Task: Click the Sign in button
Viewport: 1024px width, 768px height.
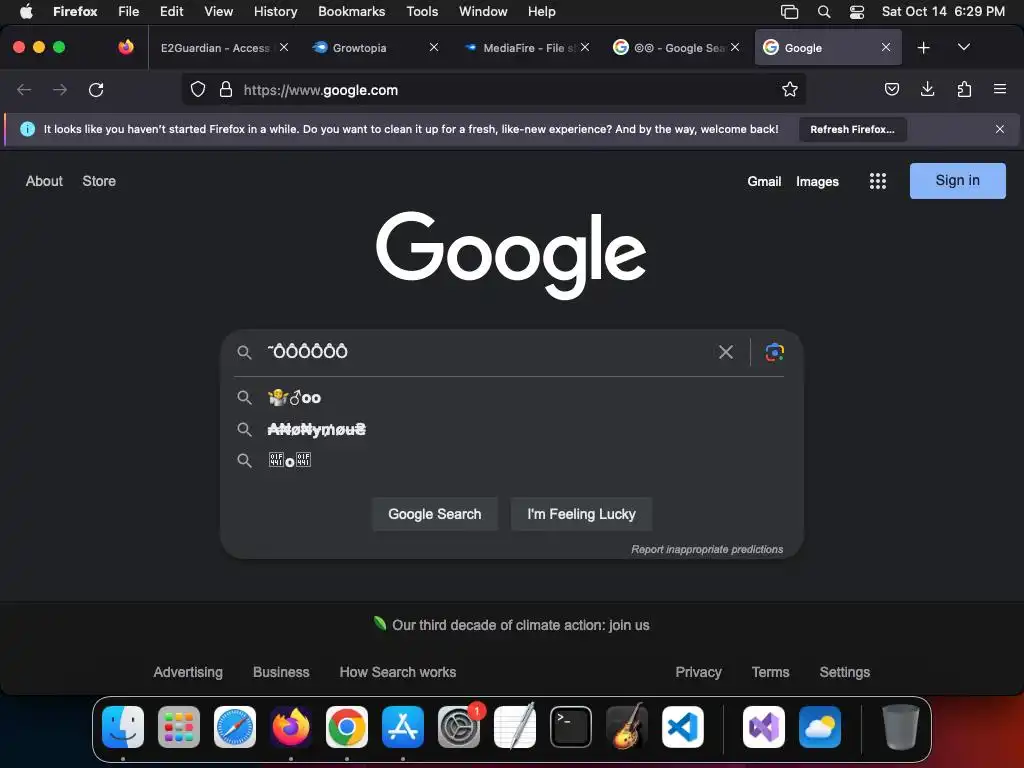Action: (957, 181)
